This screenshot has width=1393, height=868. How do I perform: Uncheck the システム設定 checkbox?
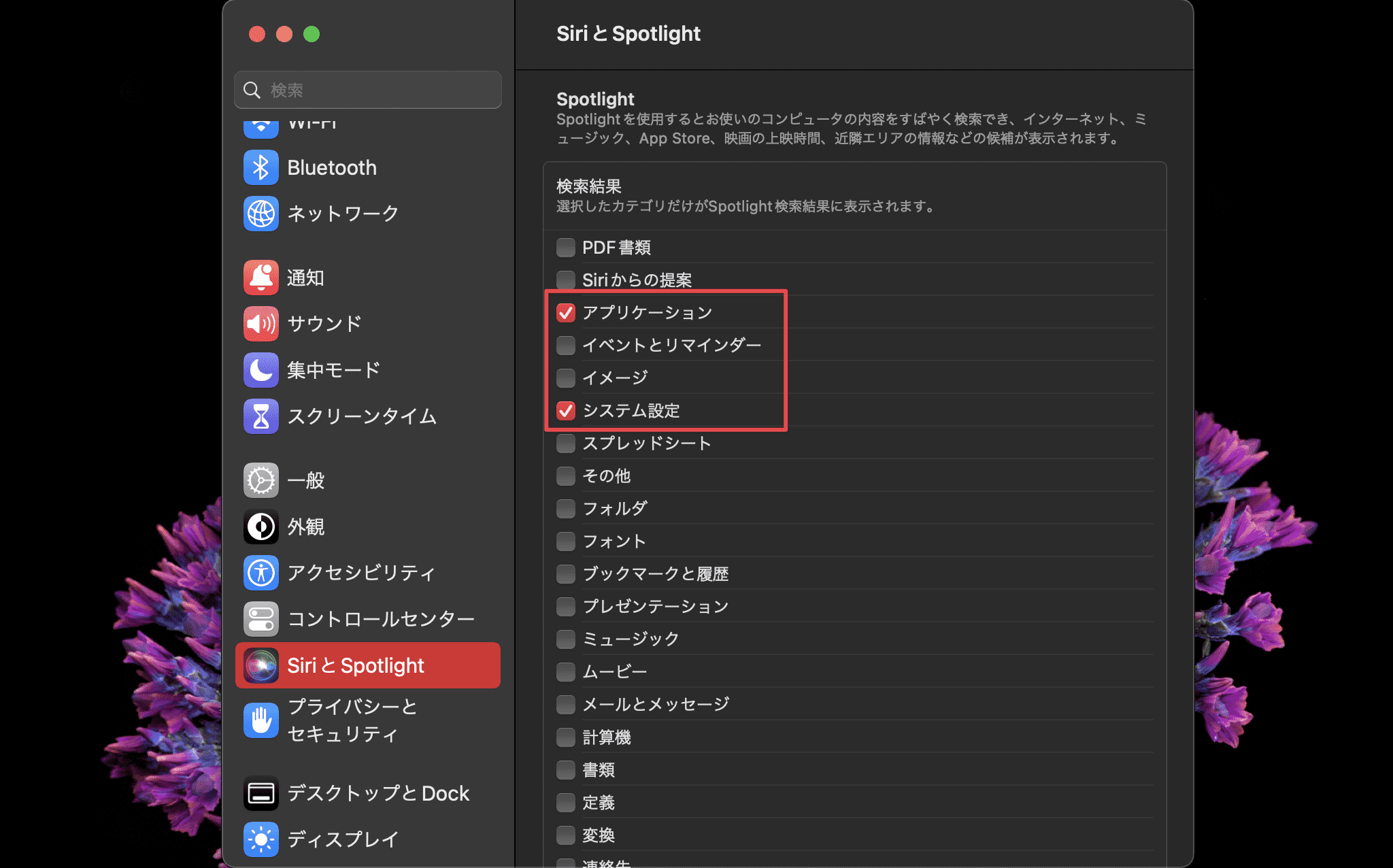566,411
